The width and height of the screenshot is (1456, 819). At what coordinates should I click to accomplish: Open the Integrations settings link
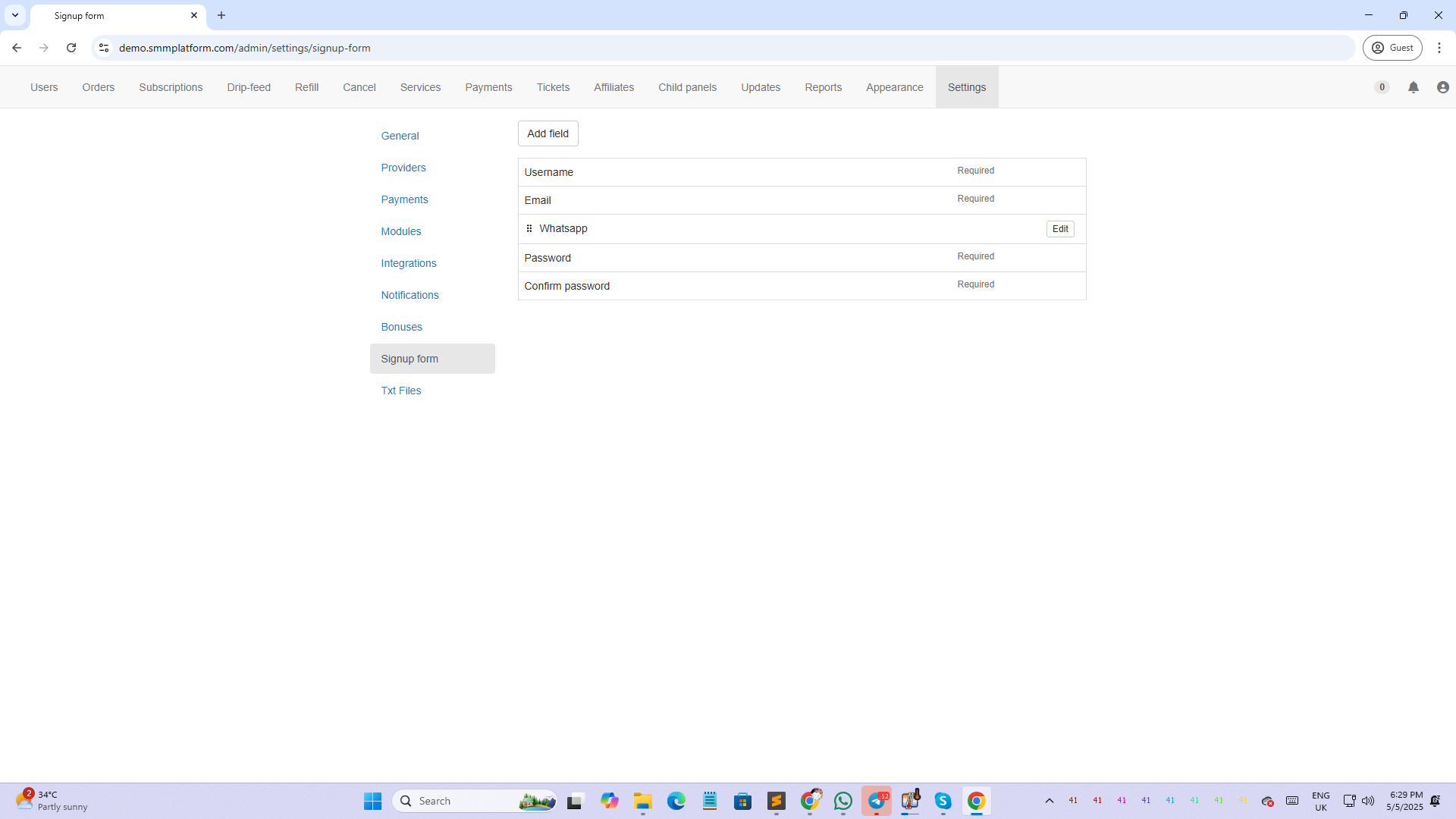(408, 263)
